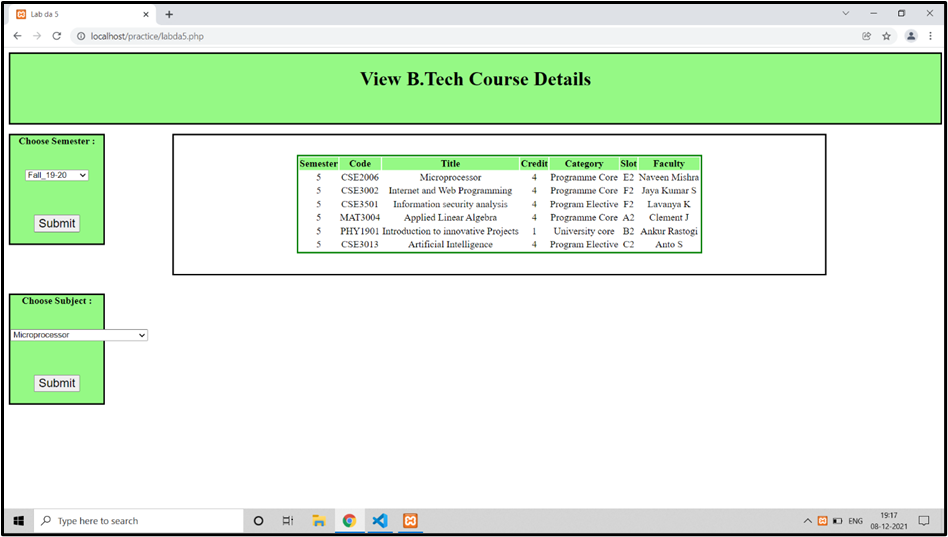The height and width of the screenshot is (537, 948).
Task: Open the Chrome profile icon
Action: point(911,36)
